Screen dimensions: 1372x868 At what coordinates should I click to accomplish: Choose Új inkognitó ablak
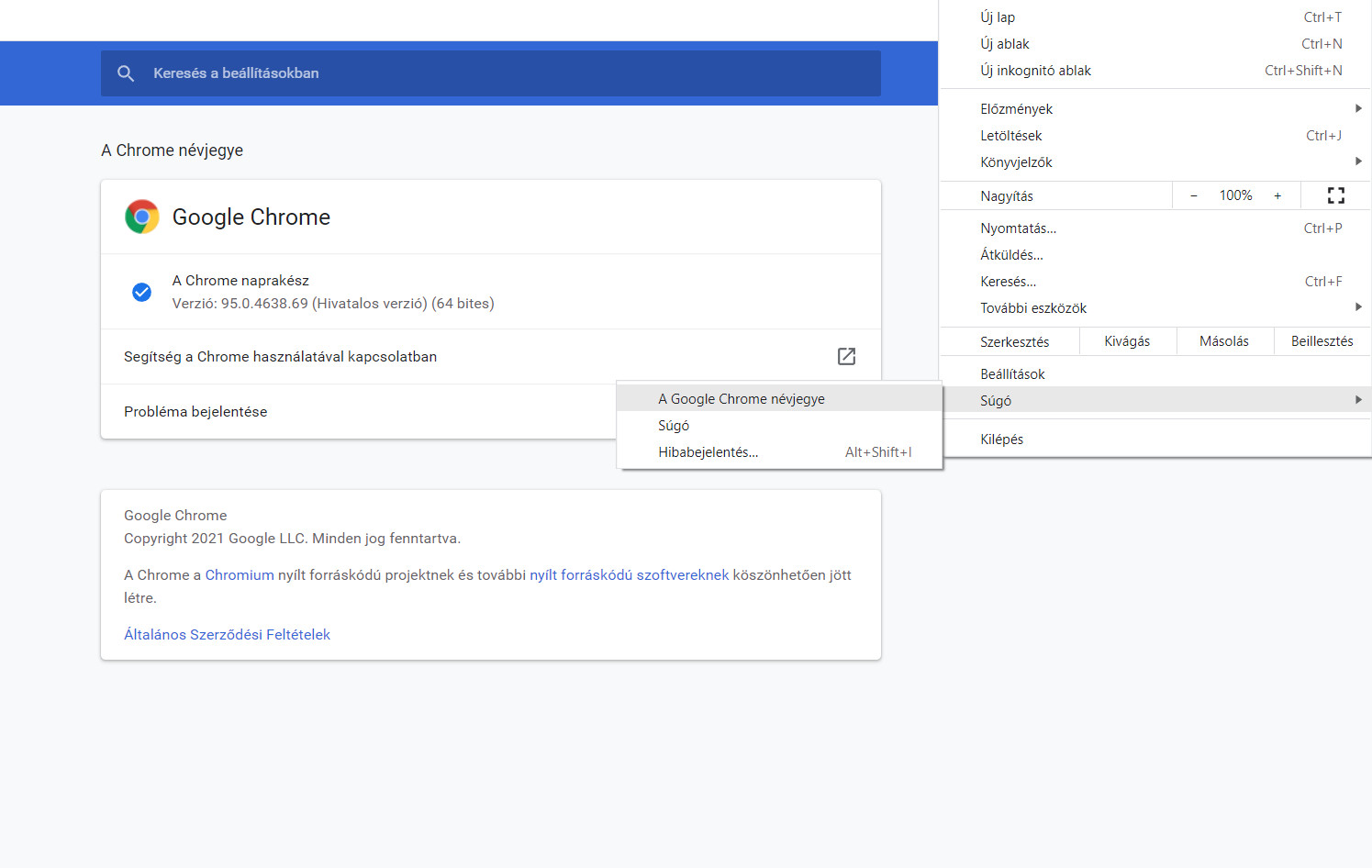coord(1155,71)
